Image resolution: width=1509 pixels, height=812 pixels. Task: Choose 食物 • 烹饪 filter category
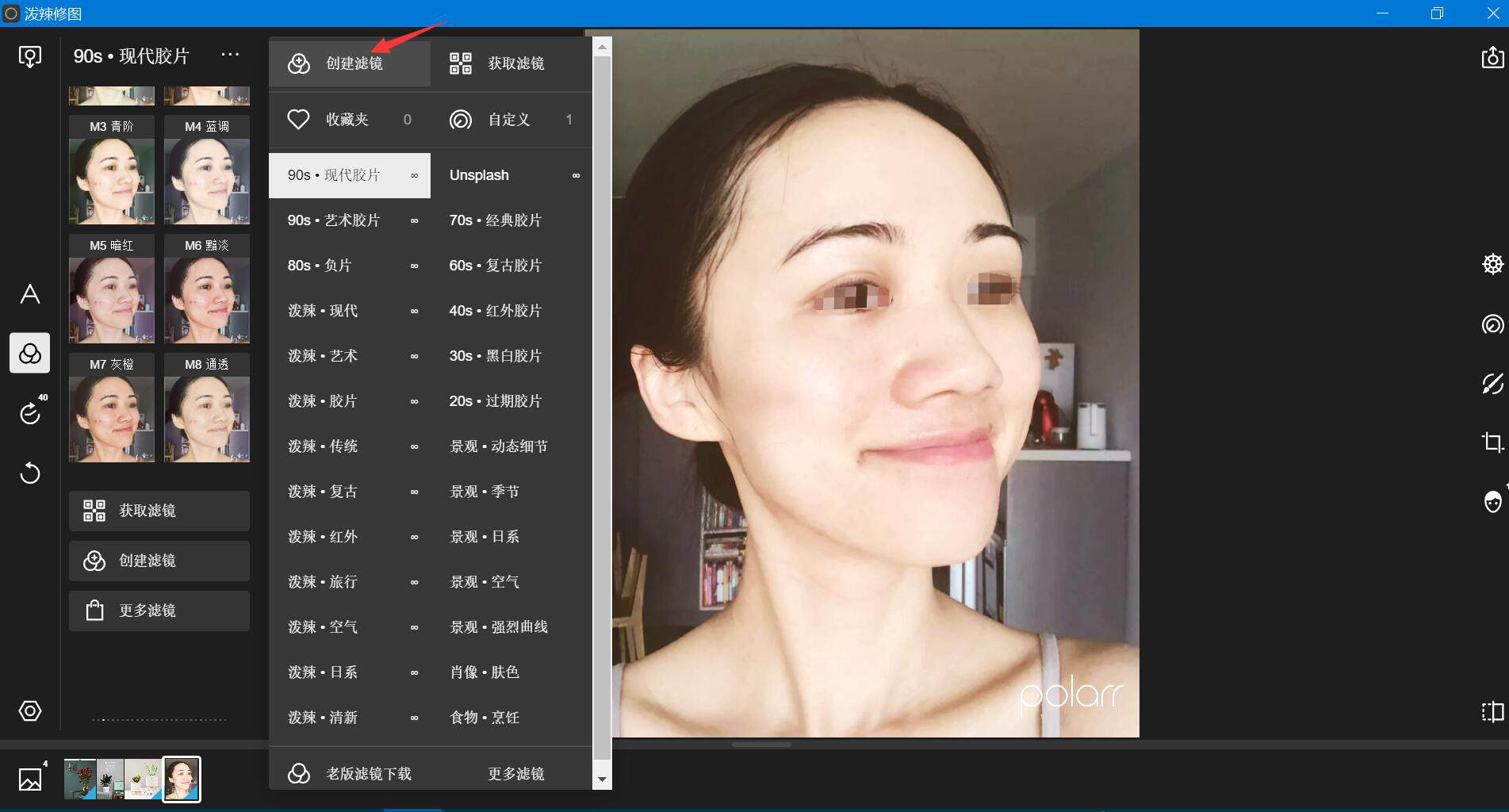(x=511, y=718)
